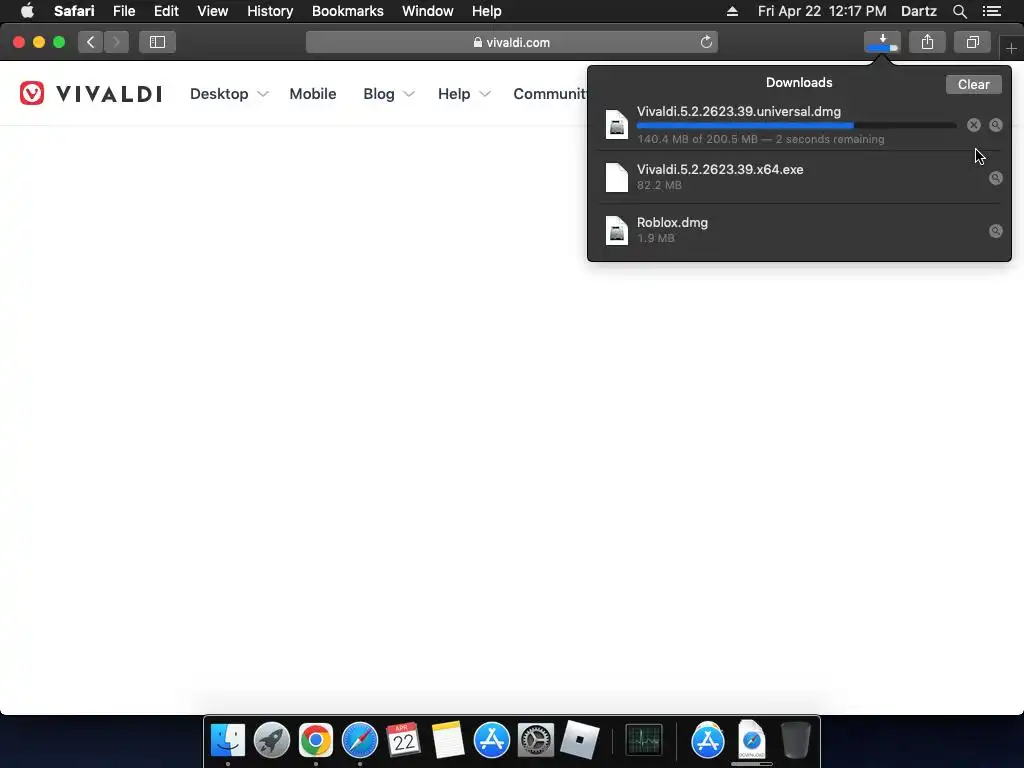Select the Roblox.dmg file name
This screenshot has height=768, width=1024.
coord(672,222)
